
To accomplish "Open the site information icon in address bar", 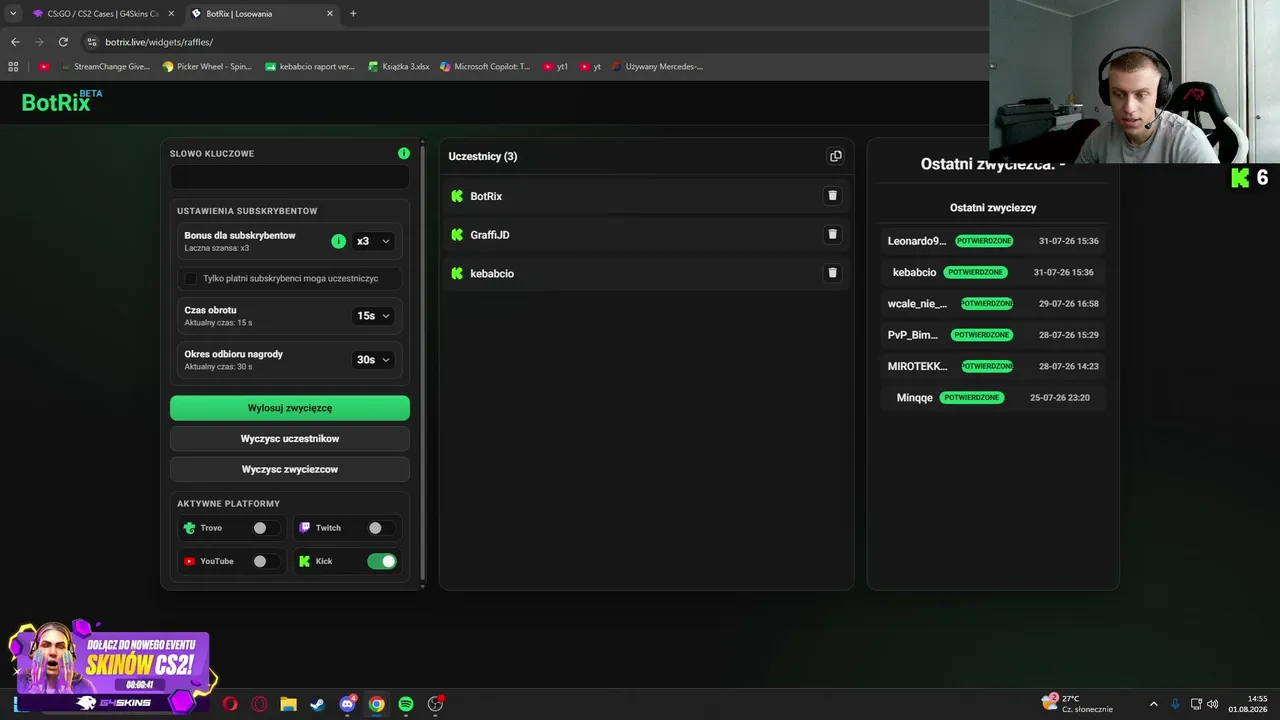I will coord(92,42).
